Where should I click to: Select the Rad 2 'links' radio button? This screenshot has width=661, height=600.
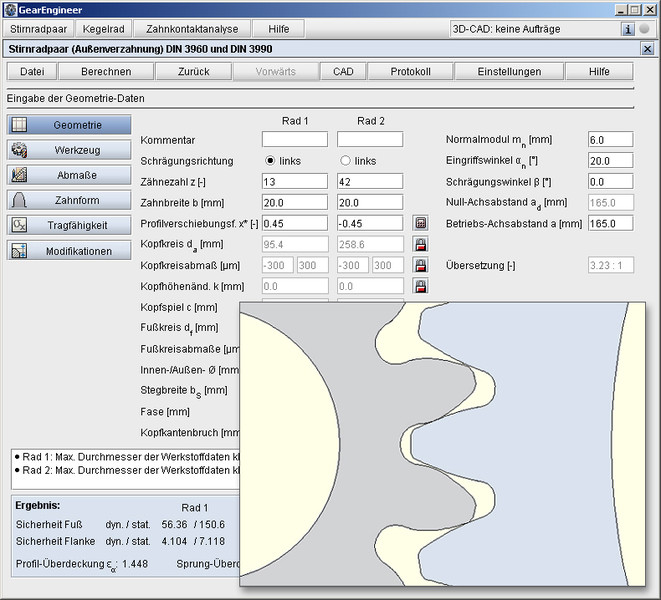pyautogui.click(x=346, y=161)
